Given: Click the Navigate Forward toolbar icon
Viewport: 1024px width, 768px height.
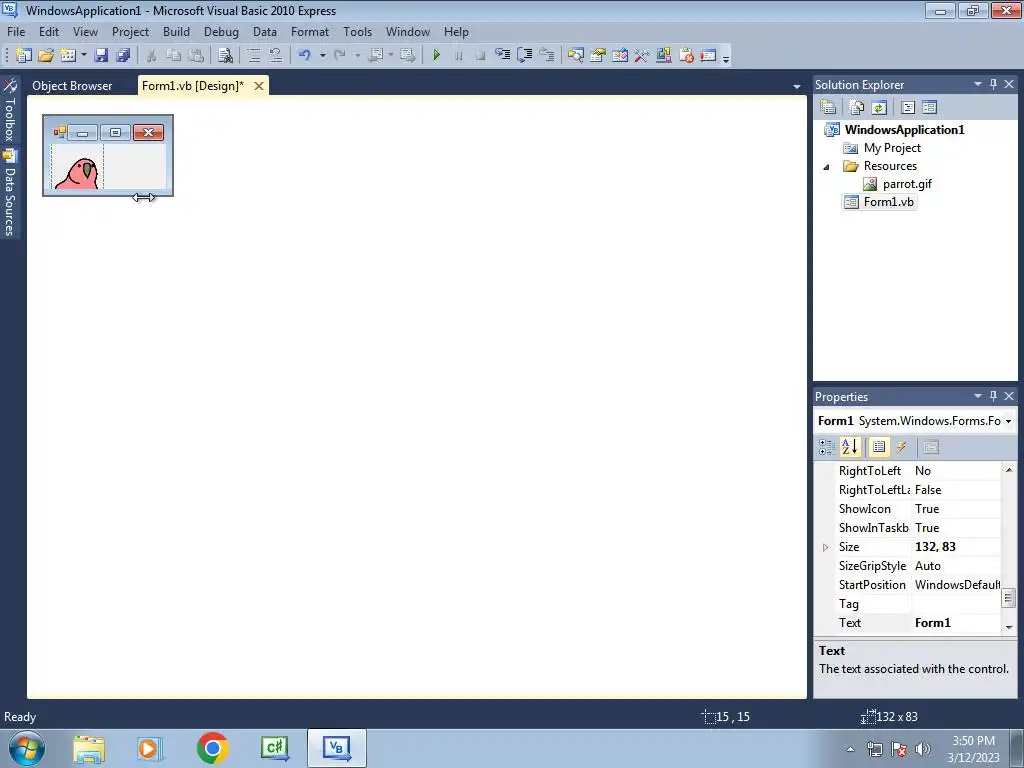Looking at the screenshot, I should 408,56.
